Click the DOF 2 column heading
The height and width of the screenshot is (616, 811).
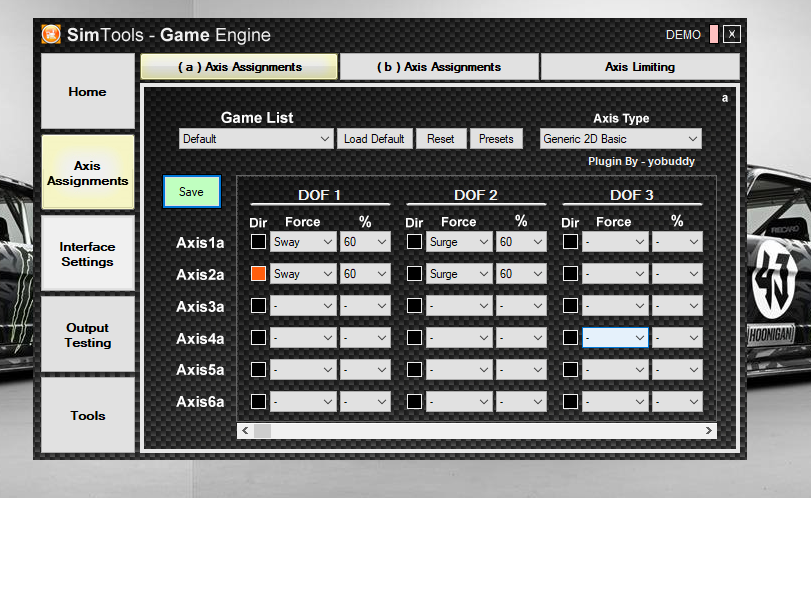[475, 195]
